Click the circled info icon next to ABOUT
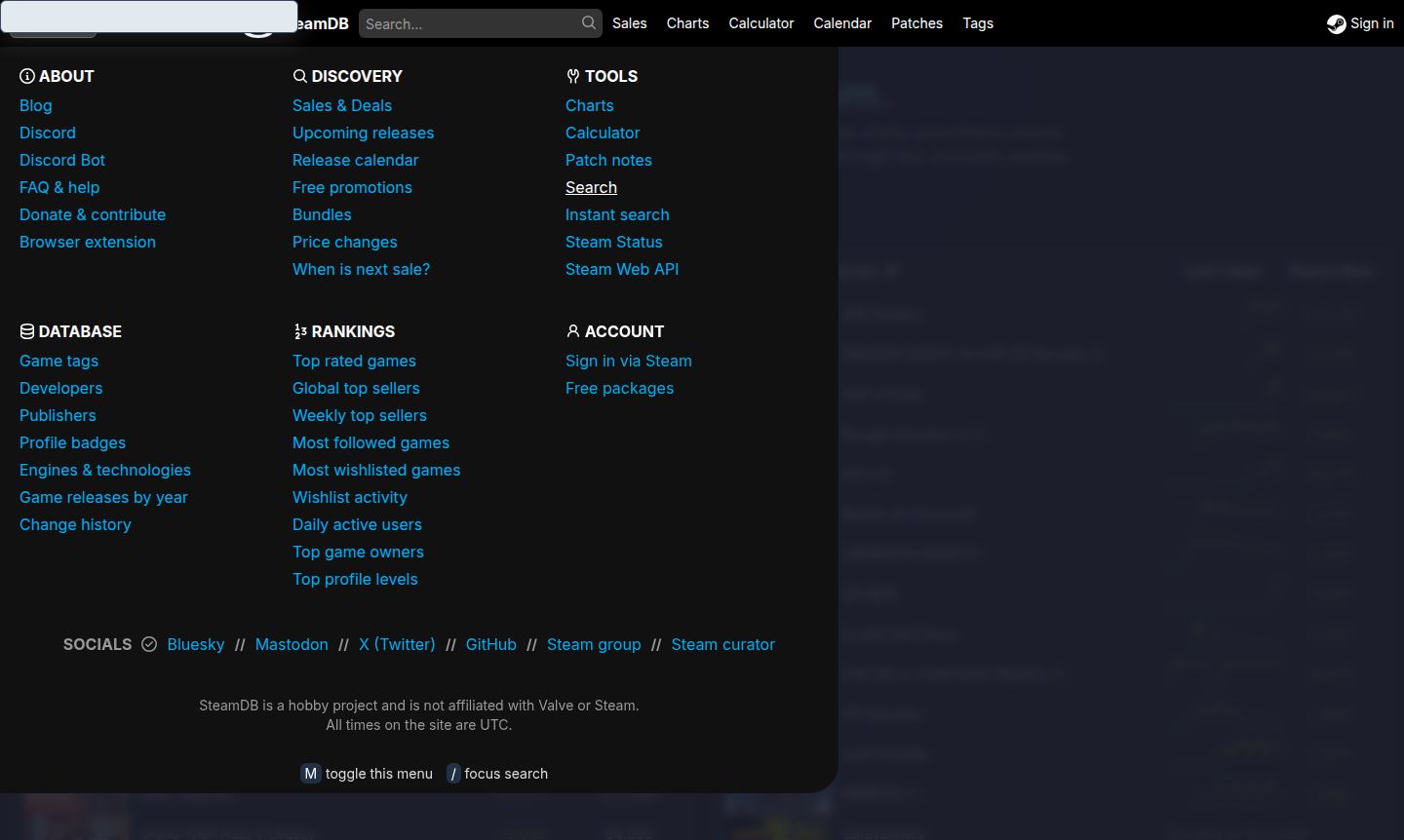The height and width of the screenshot is (840, 1404). [26, 75]
